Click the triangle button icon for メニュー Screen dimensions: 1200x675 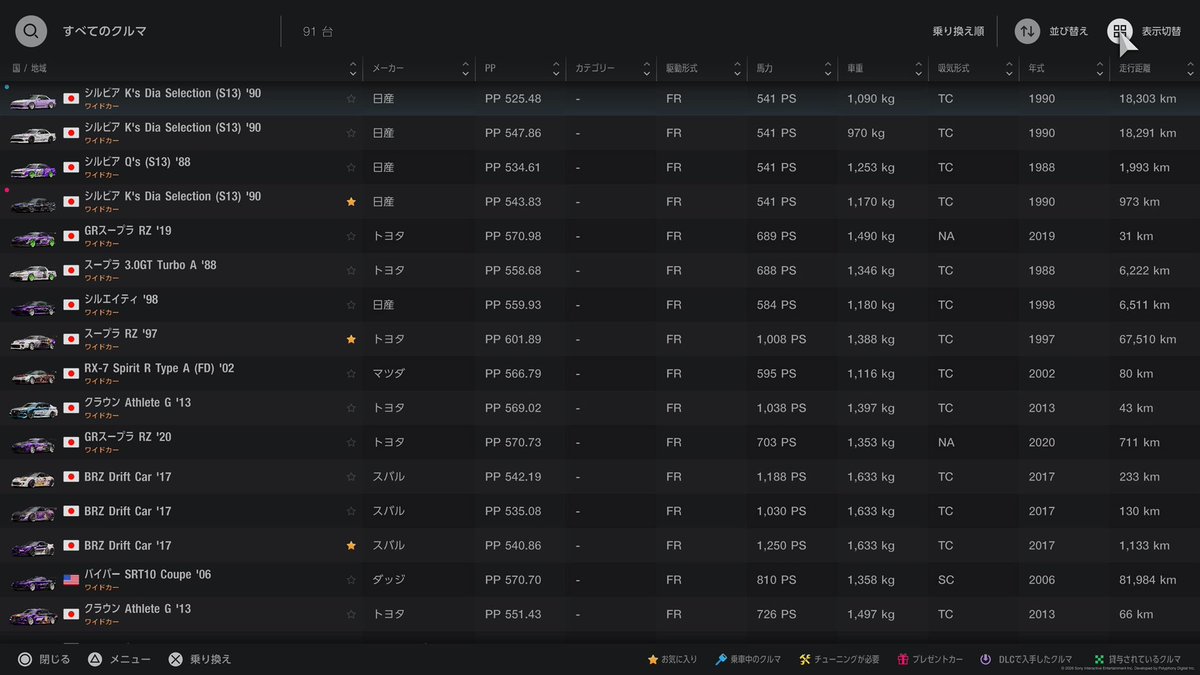[95, 659]
